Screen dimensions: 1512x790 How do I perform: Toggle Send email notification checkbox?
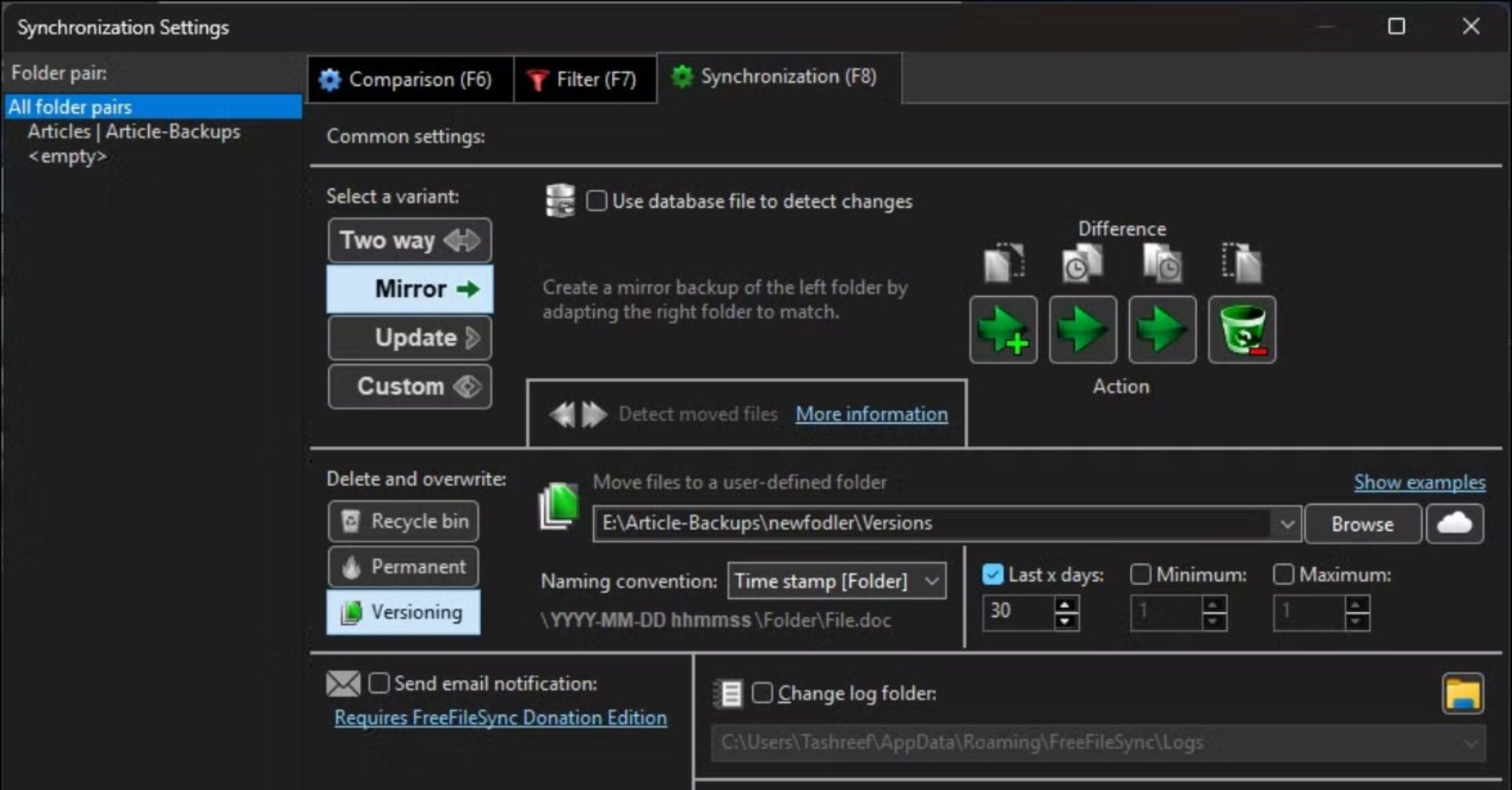[x=379, y=683]
